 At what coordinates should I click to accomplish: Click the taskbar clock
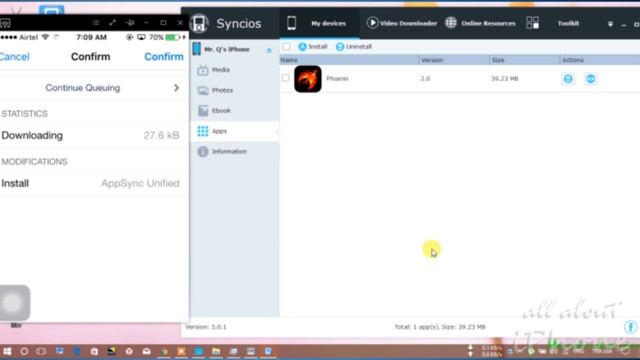point(602,351)
